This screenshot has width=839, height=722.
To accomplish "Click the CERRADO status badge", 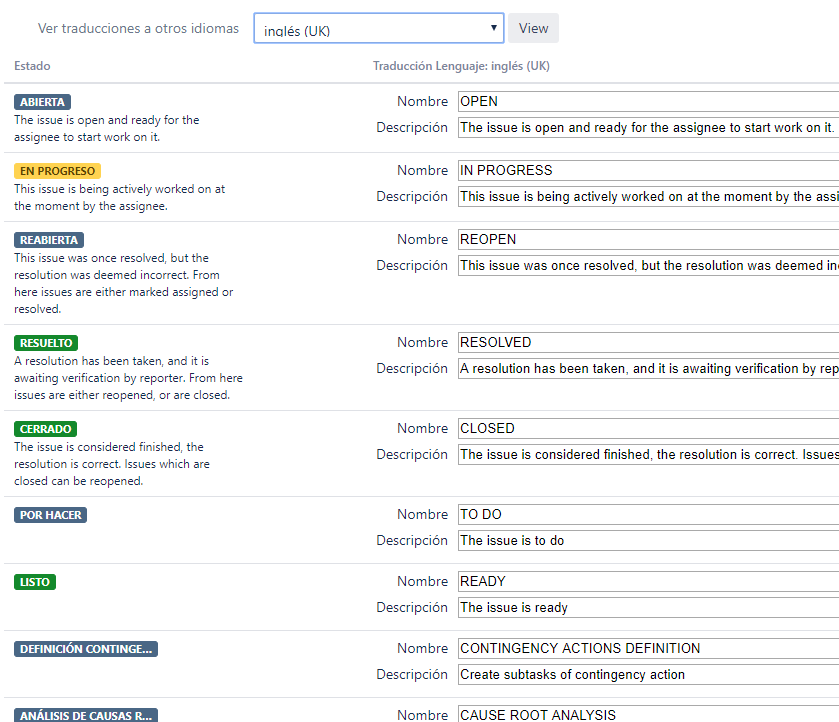I will (45, 429).
